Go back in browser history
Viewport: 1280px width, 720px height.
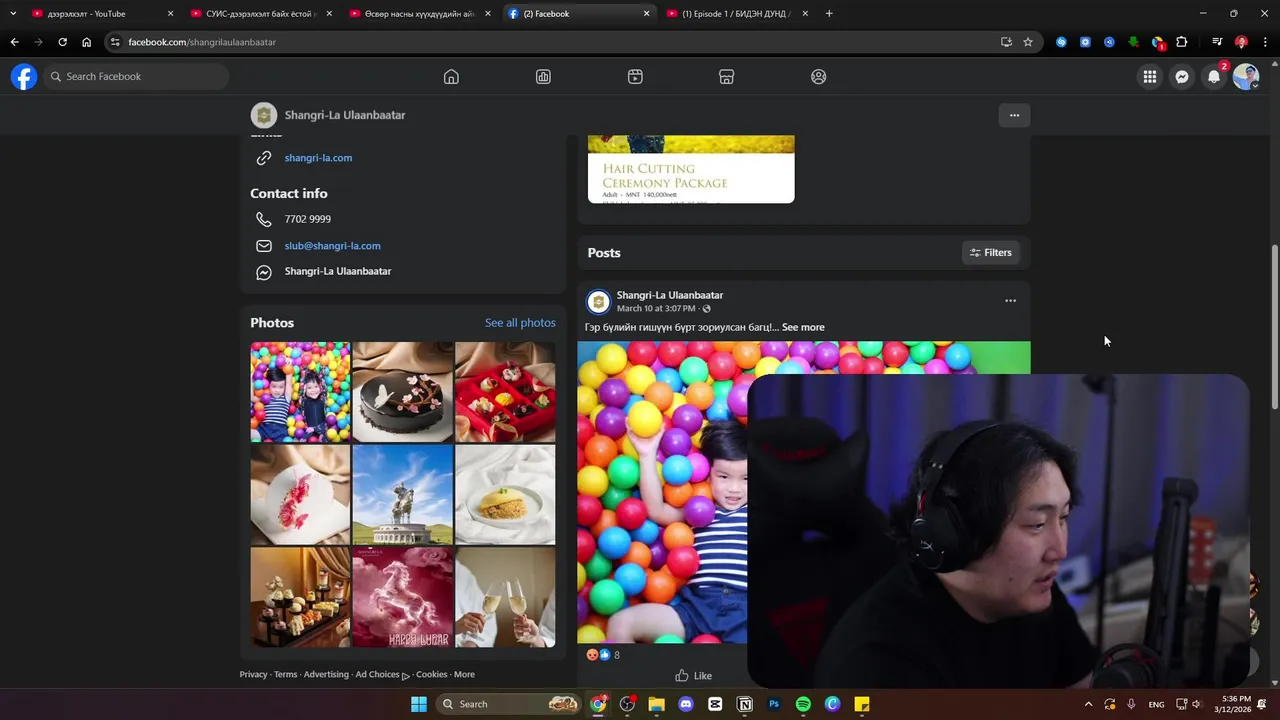pyautogui.click(x=14, y=42)
